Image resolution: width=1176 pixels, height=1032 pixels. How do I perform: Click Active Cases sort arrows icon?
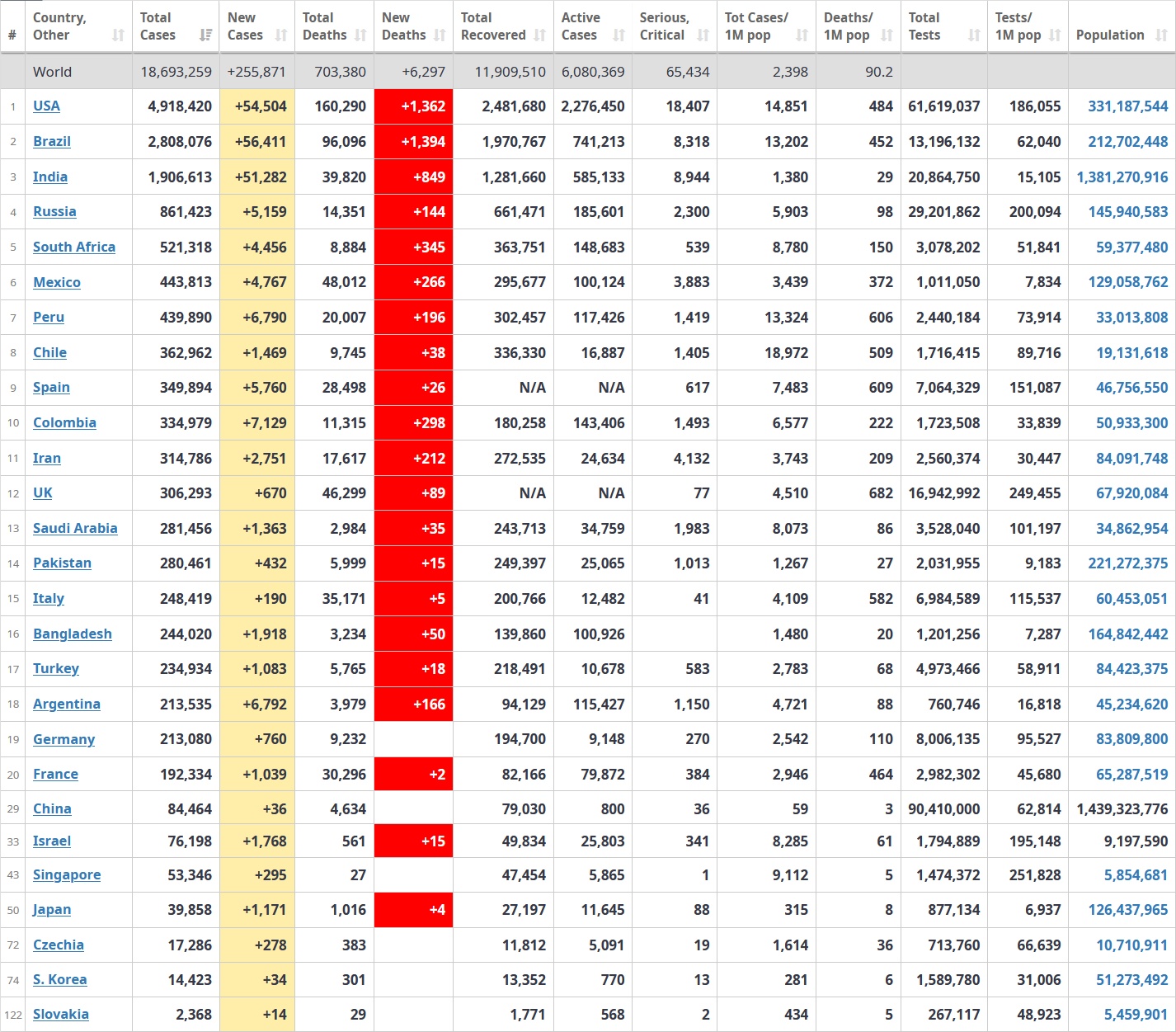tap(619, 35)
